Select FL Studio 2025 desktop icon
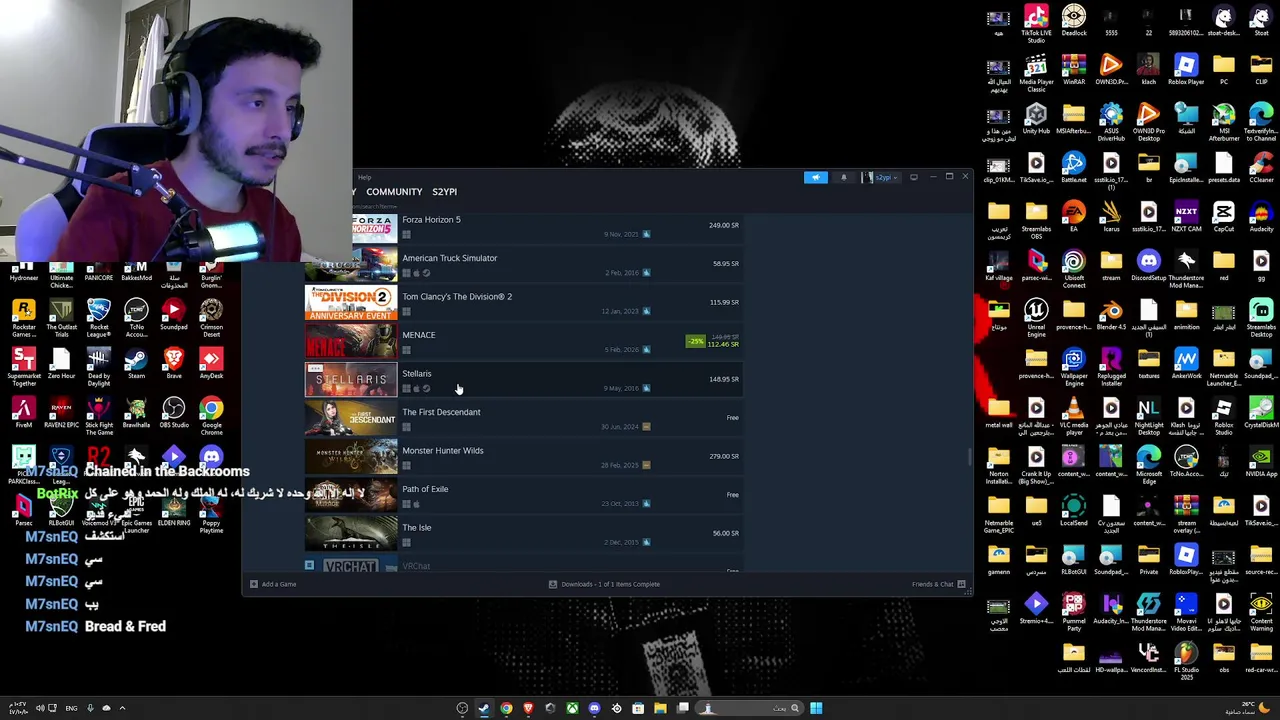Viewport: 1280px width, 720px height. click(1186, 663)
